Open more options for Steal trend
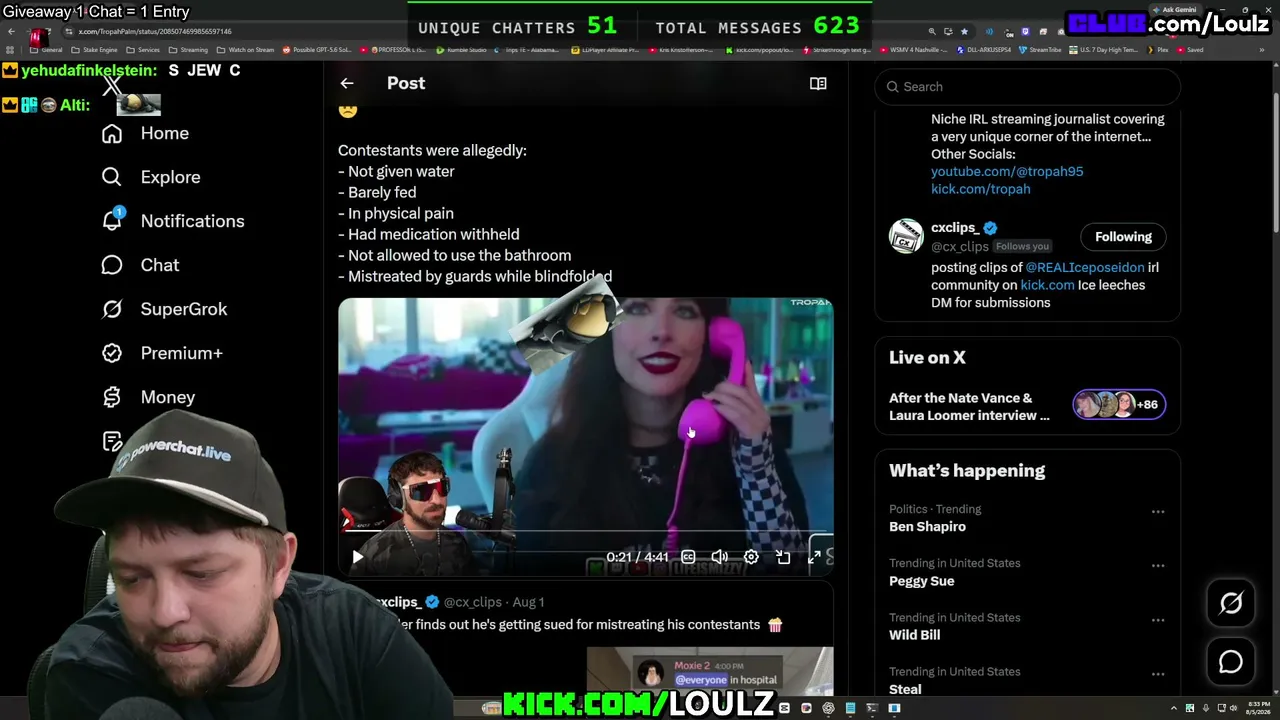1280x720 pixels. 1158,673
